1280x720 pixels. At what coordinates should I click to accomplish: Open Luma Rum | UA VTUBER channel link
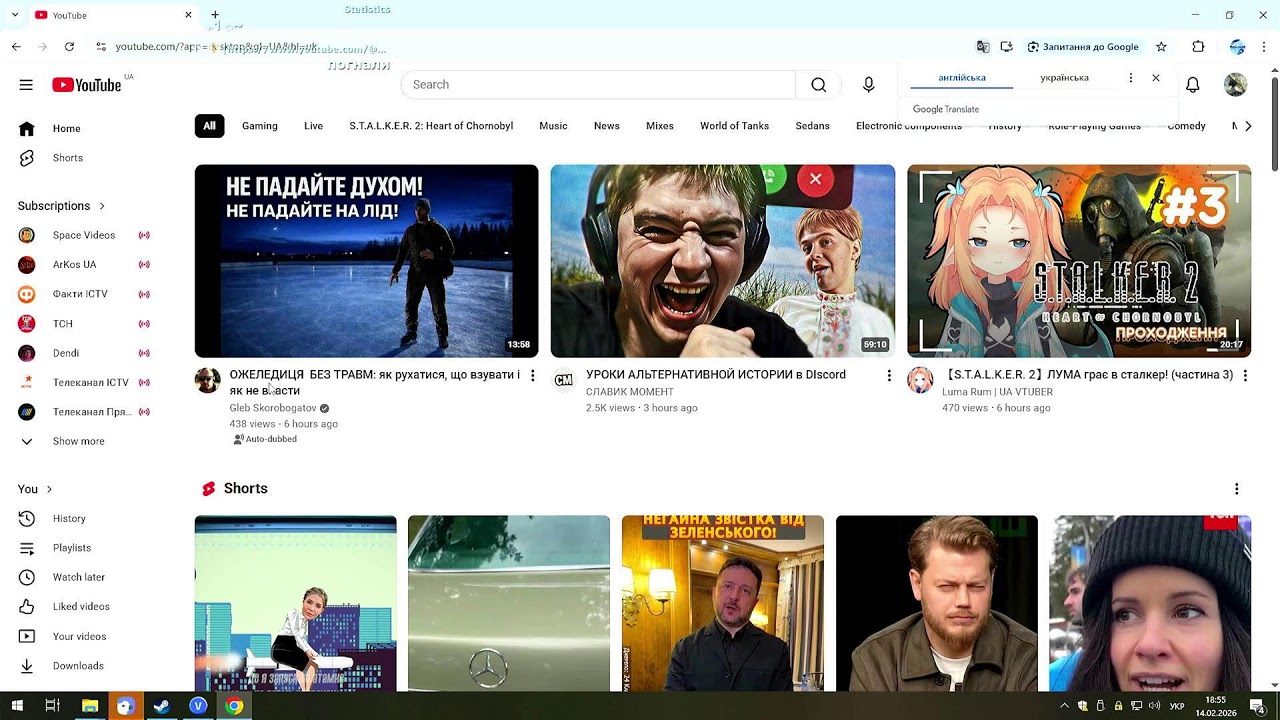[997, 392]
